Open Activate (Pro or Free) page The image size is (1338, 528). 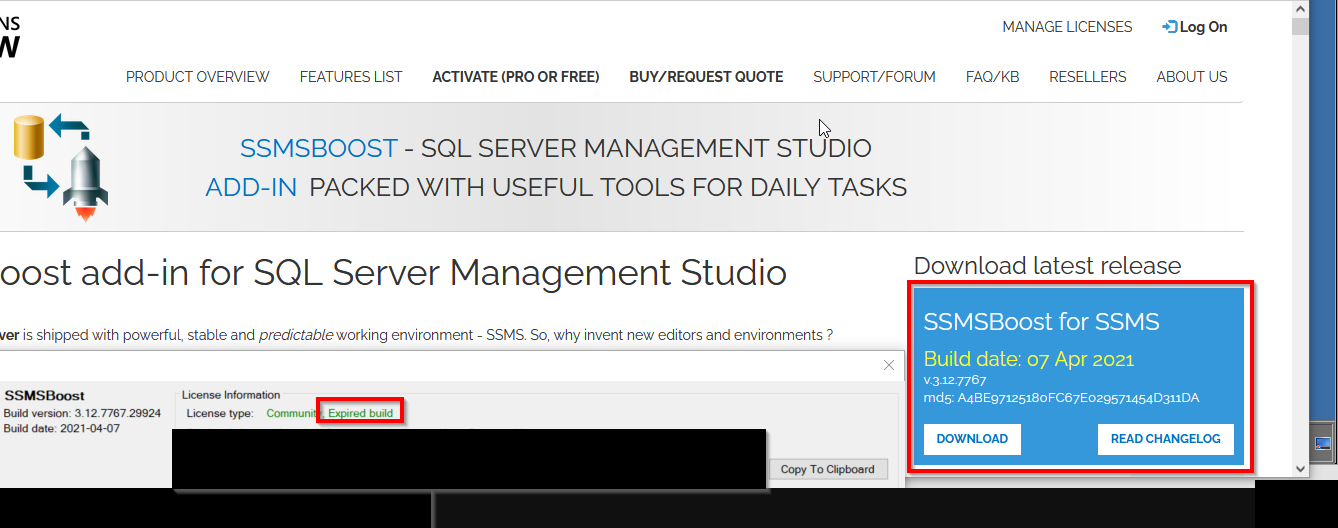pos(516,77)
